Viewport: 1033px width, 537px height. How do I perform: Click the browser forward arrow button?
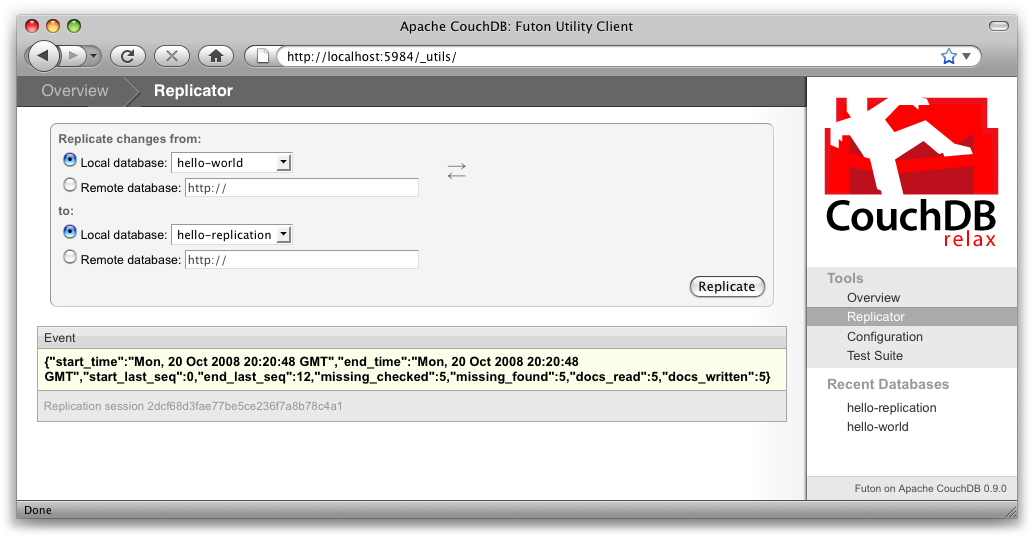(74, 56)
